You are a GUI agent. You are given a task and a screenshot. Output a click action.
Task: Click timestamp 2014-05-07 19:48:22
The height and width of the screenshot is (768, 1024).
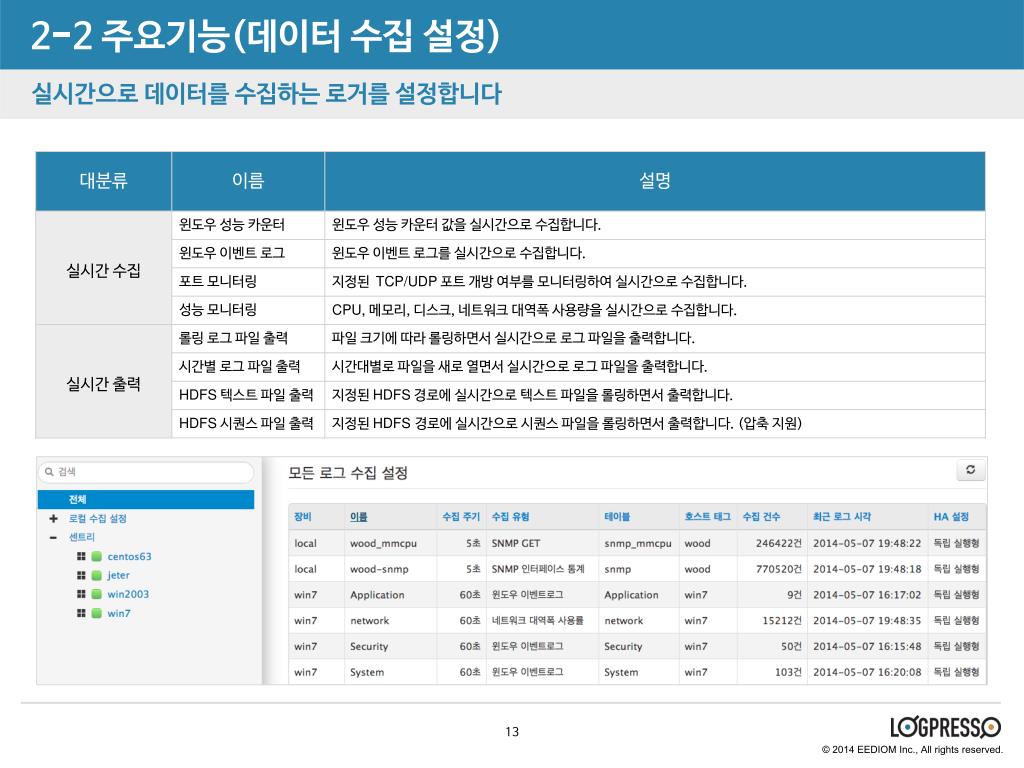coord(867,543)
